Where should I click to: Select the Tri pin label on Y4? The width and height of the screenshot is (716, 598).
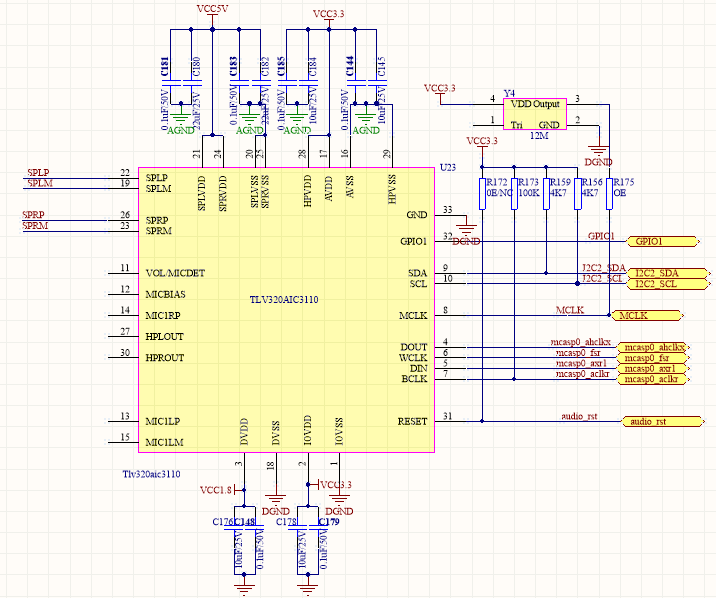click(516, 125)
